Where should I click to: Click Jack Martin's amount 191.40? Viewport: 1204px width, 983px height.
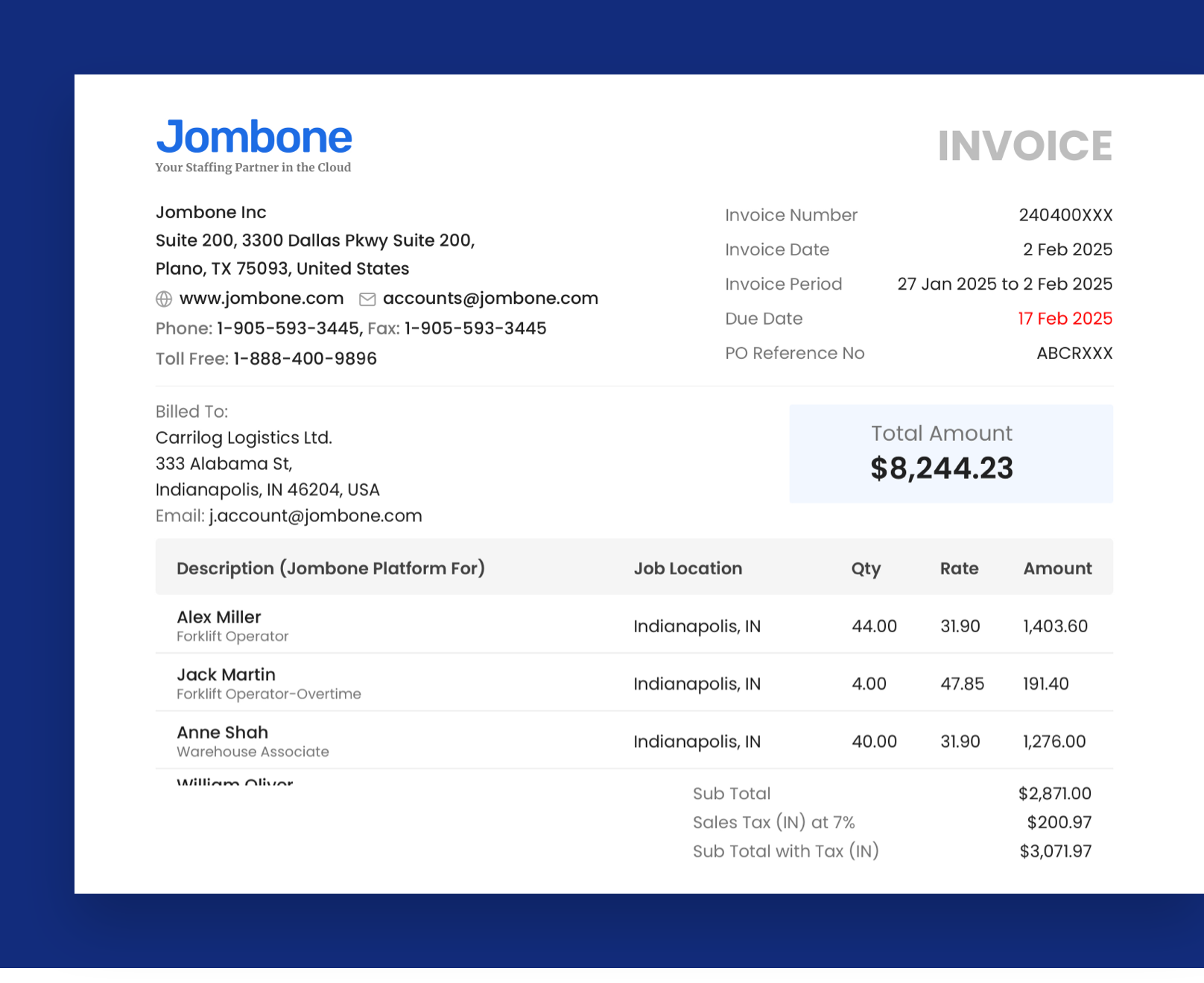tap(1045, 684)
